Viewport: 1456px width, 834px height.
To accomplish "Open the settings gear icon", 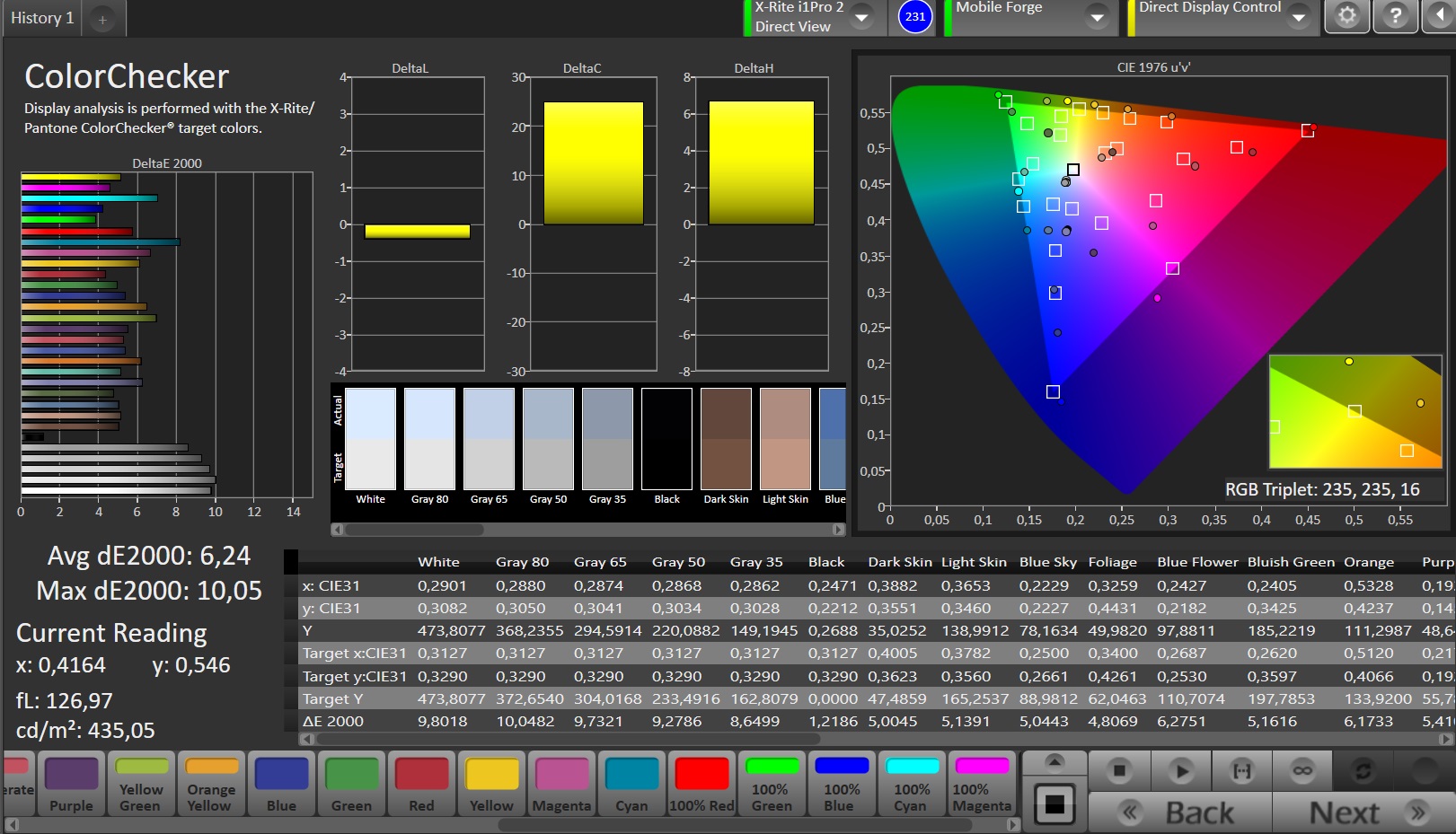I will click(x=1346, y=16).
